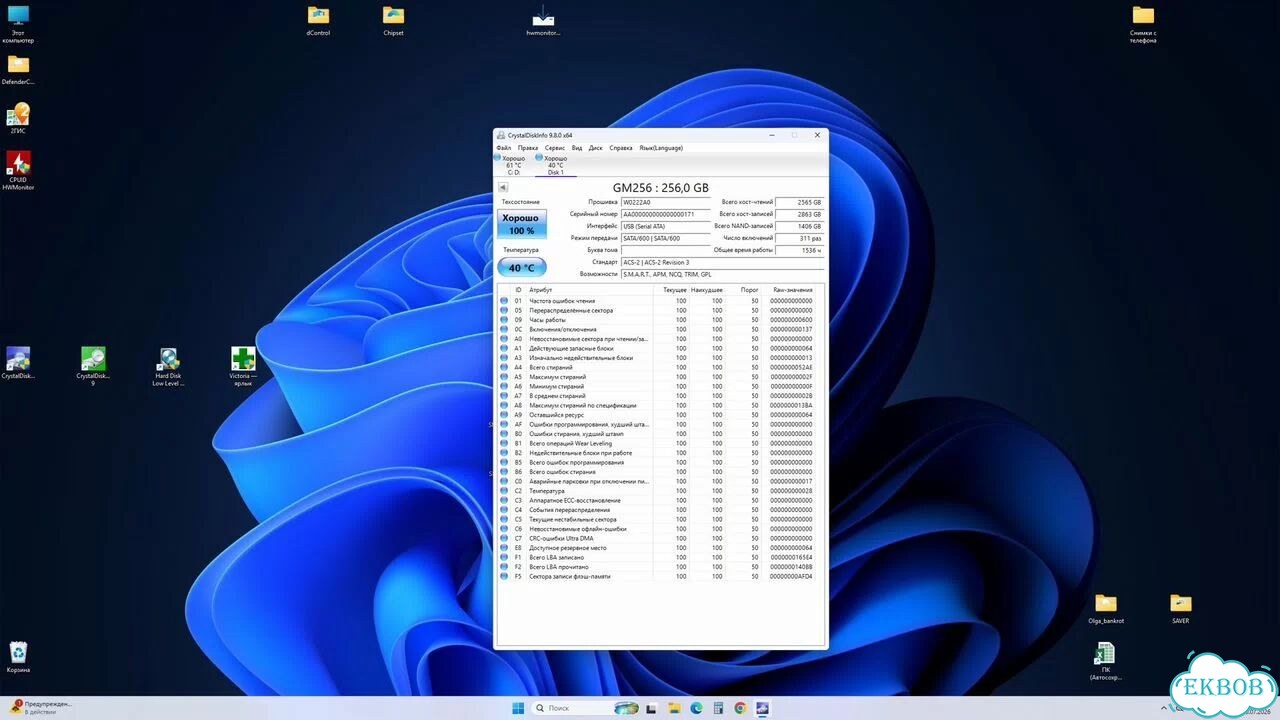Open the Сервис menu
Screen dimensions: 1280x720
(554, 148)
